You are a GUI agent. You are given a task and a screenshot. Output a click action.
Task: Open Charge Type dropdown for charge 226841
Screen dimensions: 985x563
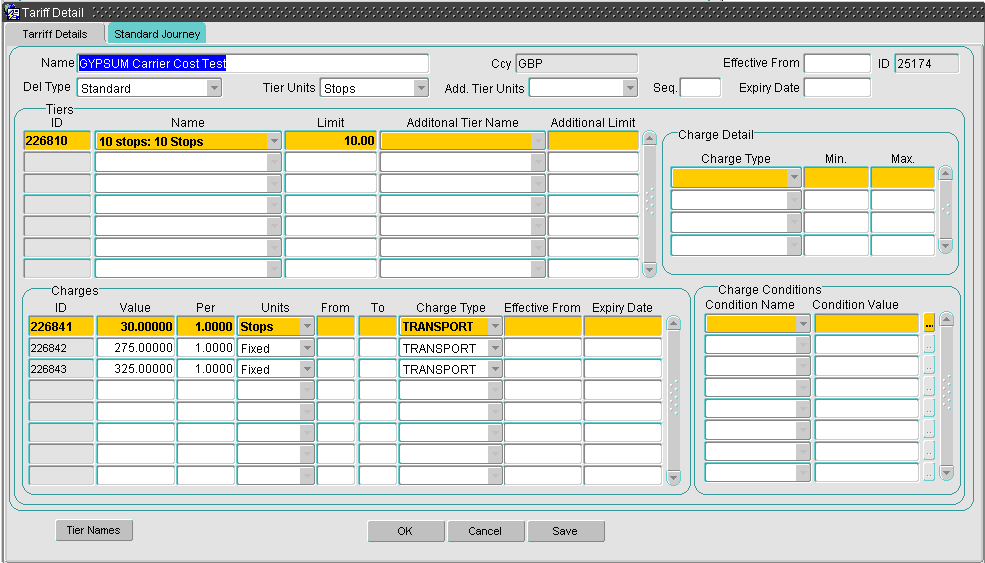pyautogui.click(x=495, y=327)
